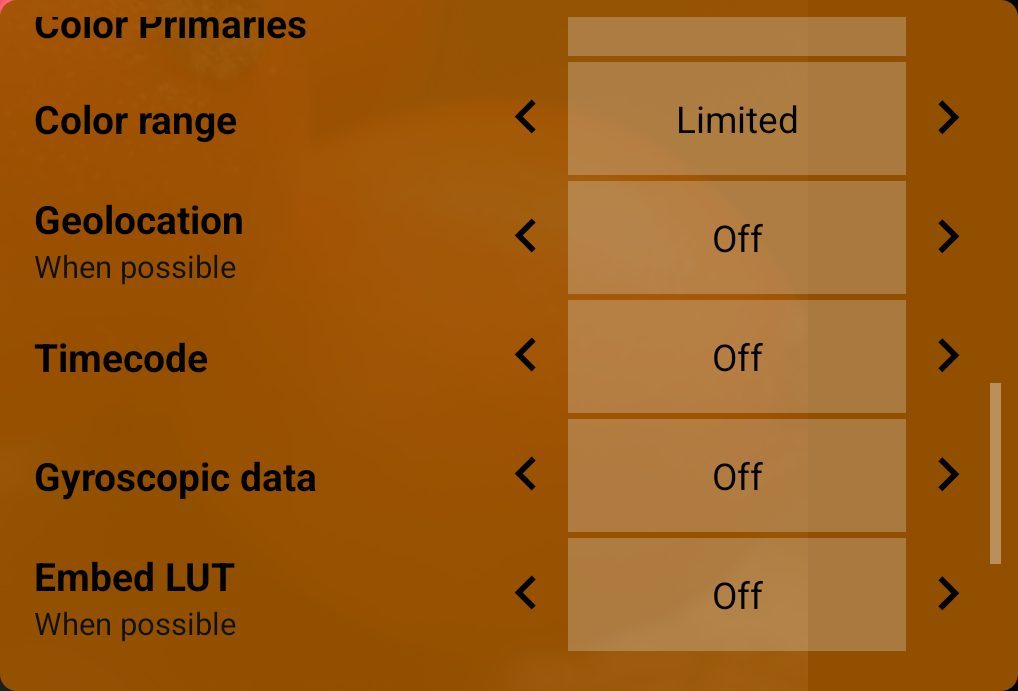Tap right arrow beside Timecode
The height and width of the screenshot is (691, 1018).
(x=948, y=355)
